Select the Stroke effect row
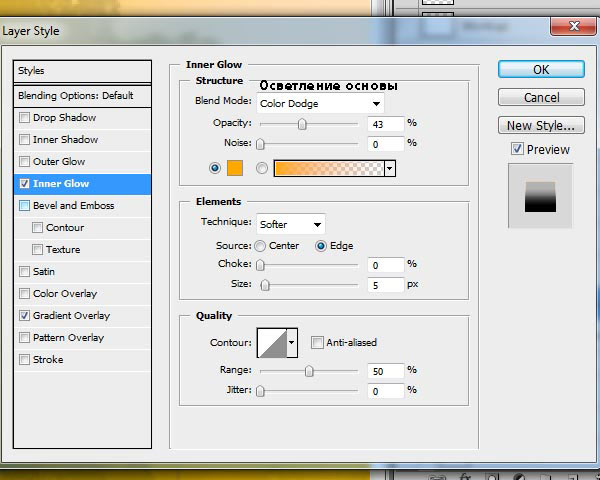Image resolution: width=600 pixels, height=480 pixels. (x=82, y=360)
